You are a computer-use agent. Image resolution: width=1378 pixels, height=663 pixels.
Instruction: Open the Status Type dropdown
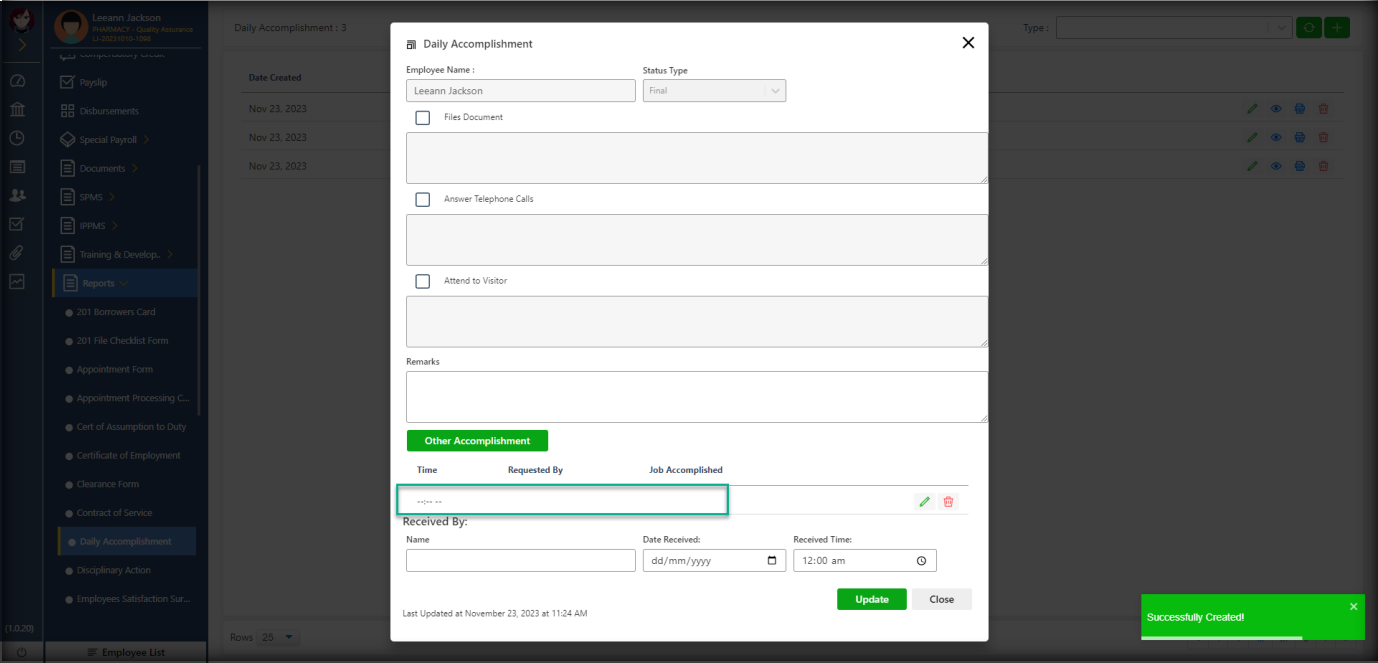point(714,91)
